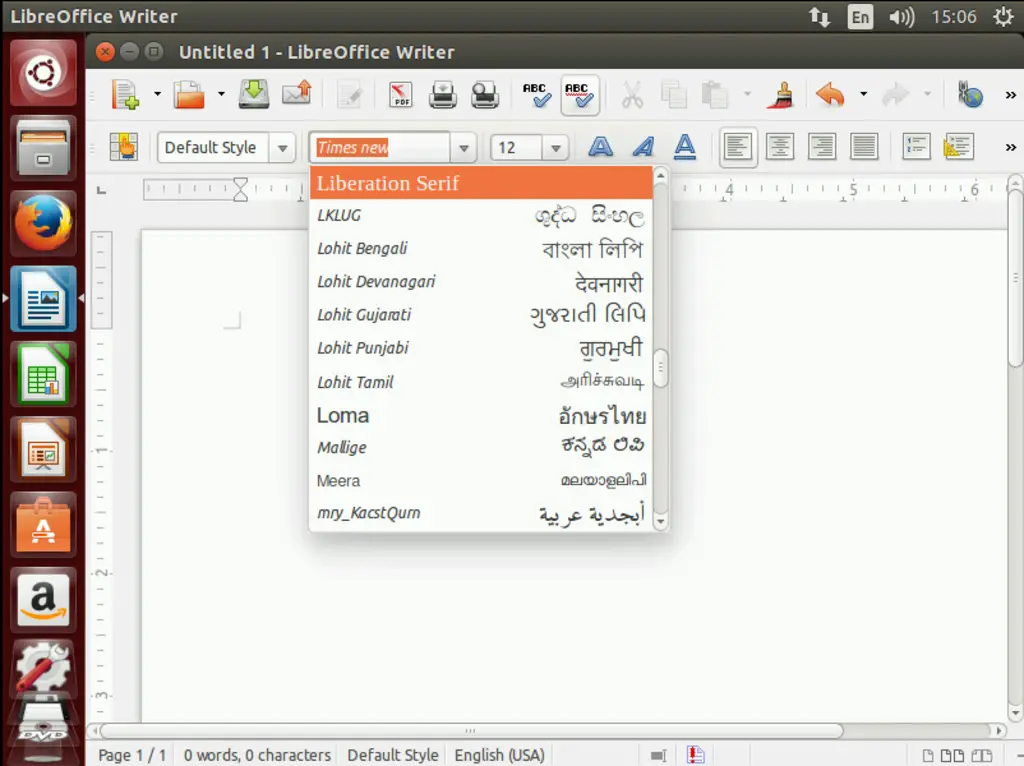Collapse the font name dropdown arrow
Viewport: 1024px width, 766px height.
(x=464, y=148)
